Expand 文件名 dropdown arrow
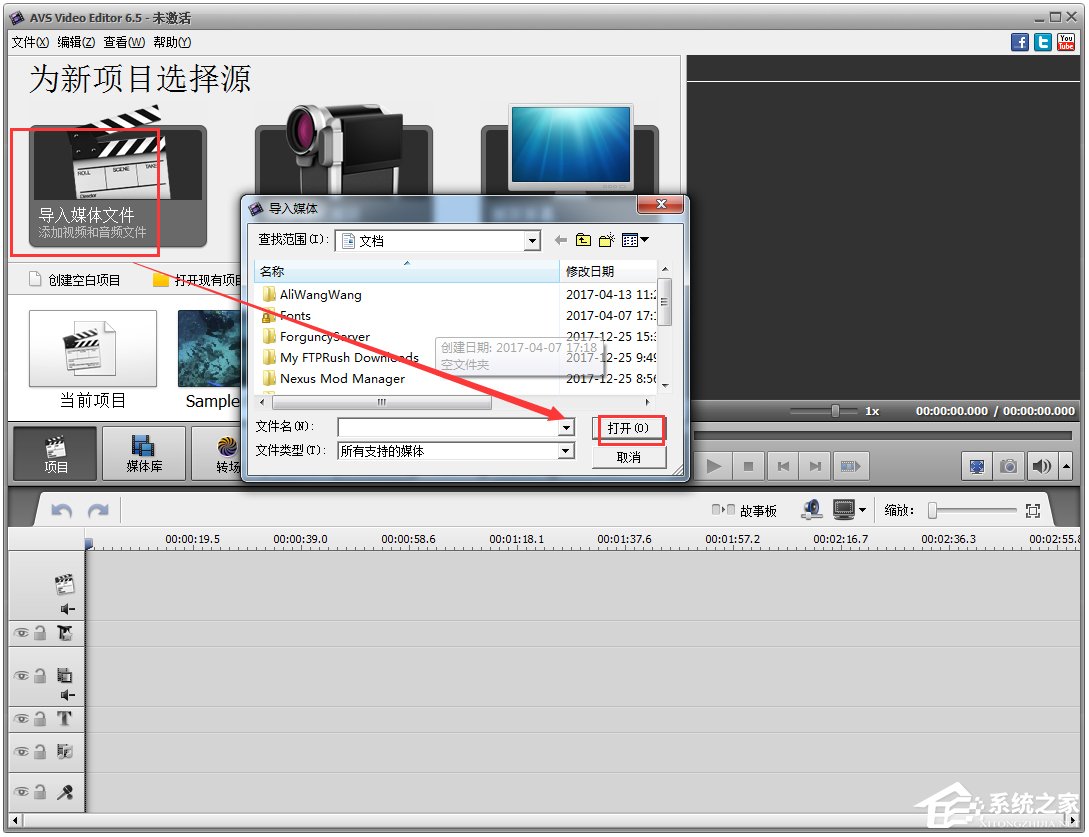The image size is (1089, 837). (x=567, y=427)
